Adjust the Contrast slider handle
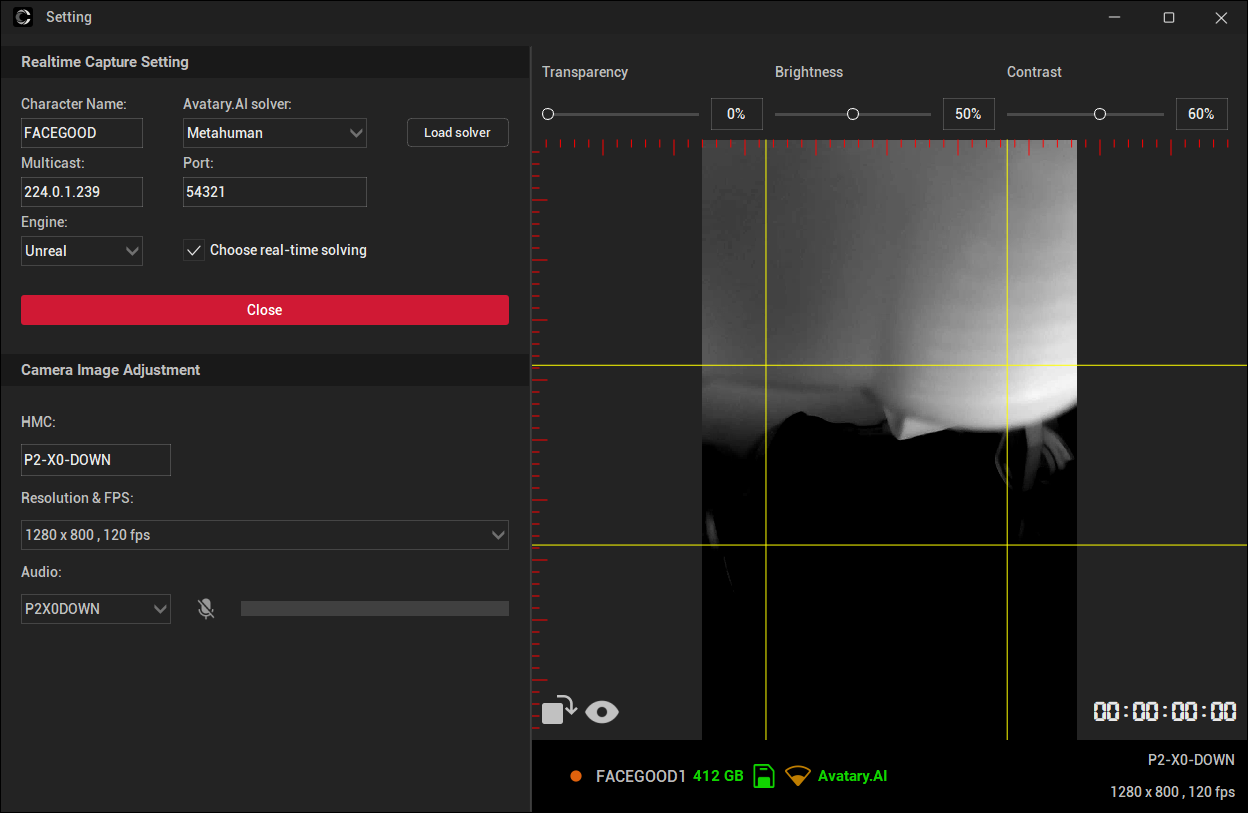Image resolution: width=1248 pixels, height=813 pixels. coord(1100,114)
